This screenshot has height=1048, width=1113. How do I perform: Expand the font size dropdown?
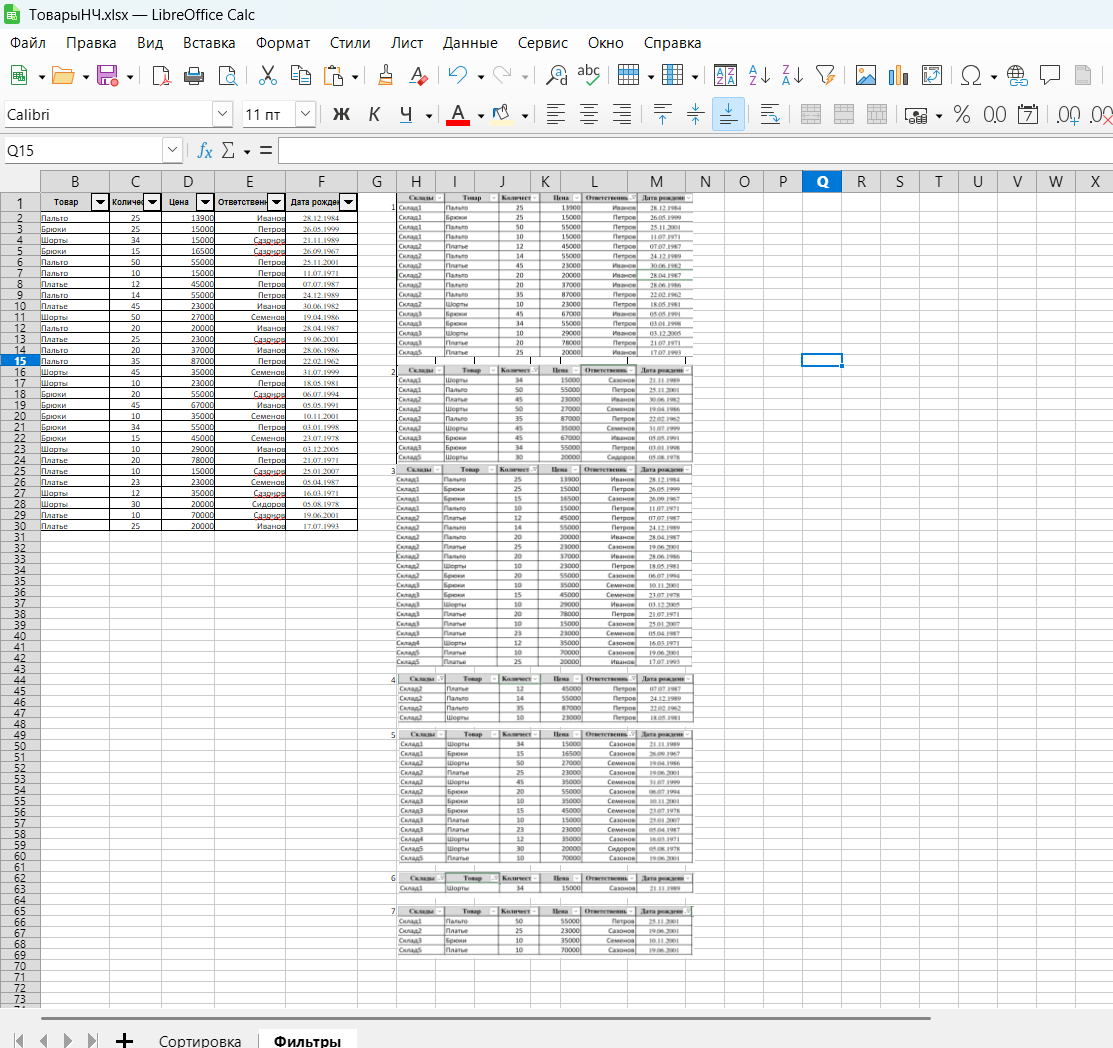[x=305, y=114]
